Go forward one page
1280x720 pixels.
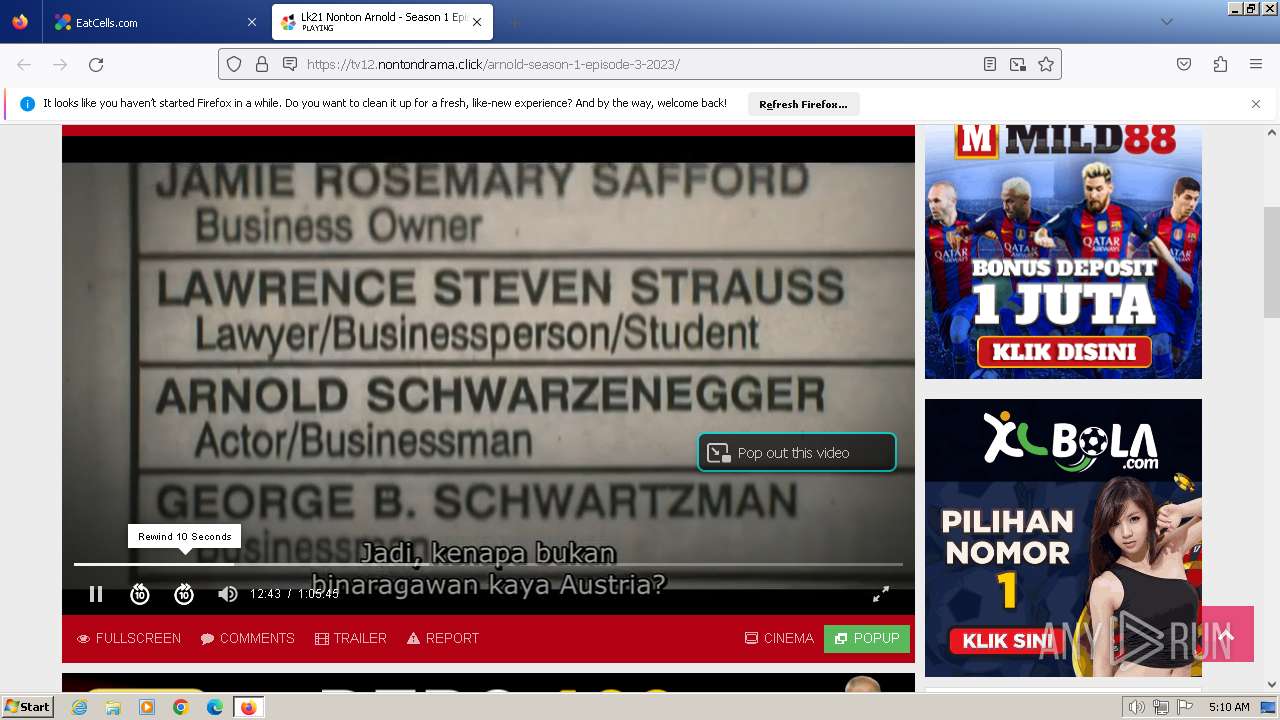click(x=60, y=64)
